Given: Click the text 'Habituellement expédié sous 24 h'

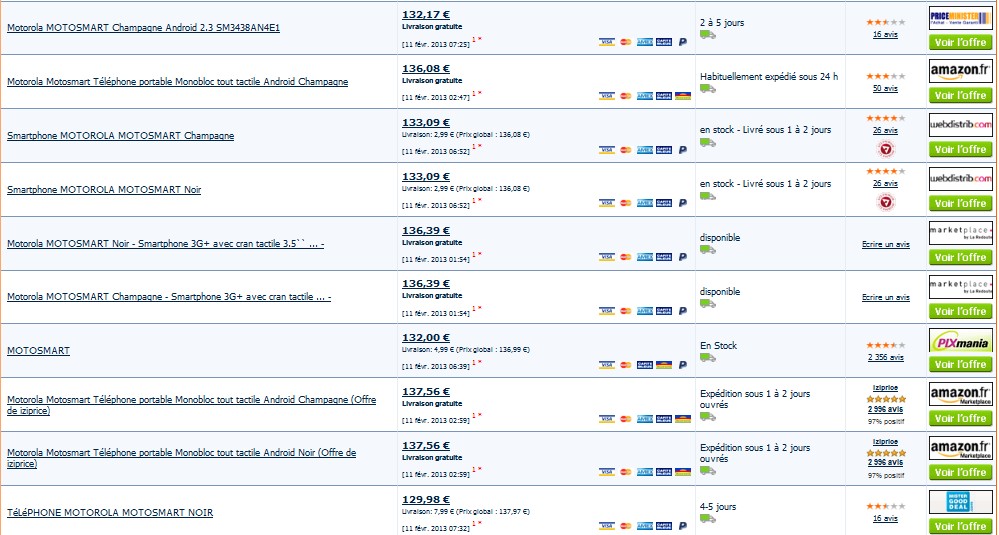Looking at the screenshot, I should point(769,76).
